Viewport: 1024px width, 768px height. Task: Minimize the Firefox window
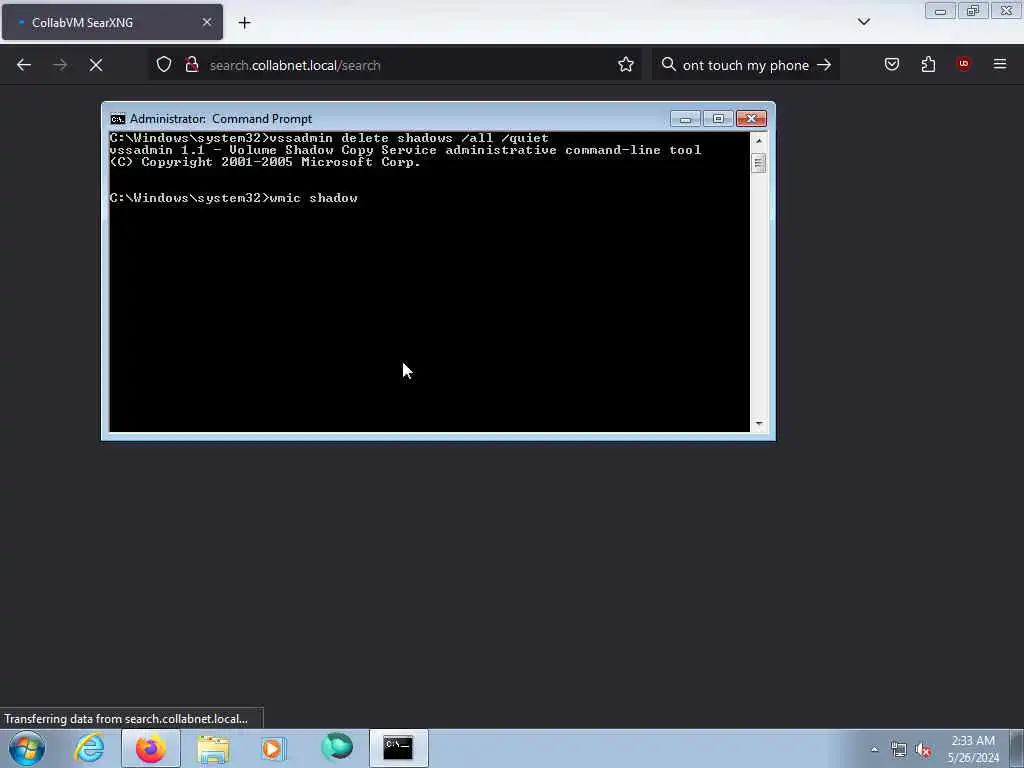tap(940, 11)
